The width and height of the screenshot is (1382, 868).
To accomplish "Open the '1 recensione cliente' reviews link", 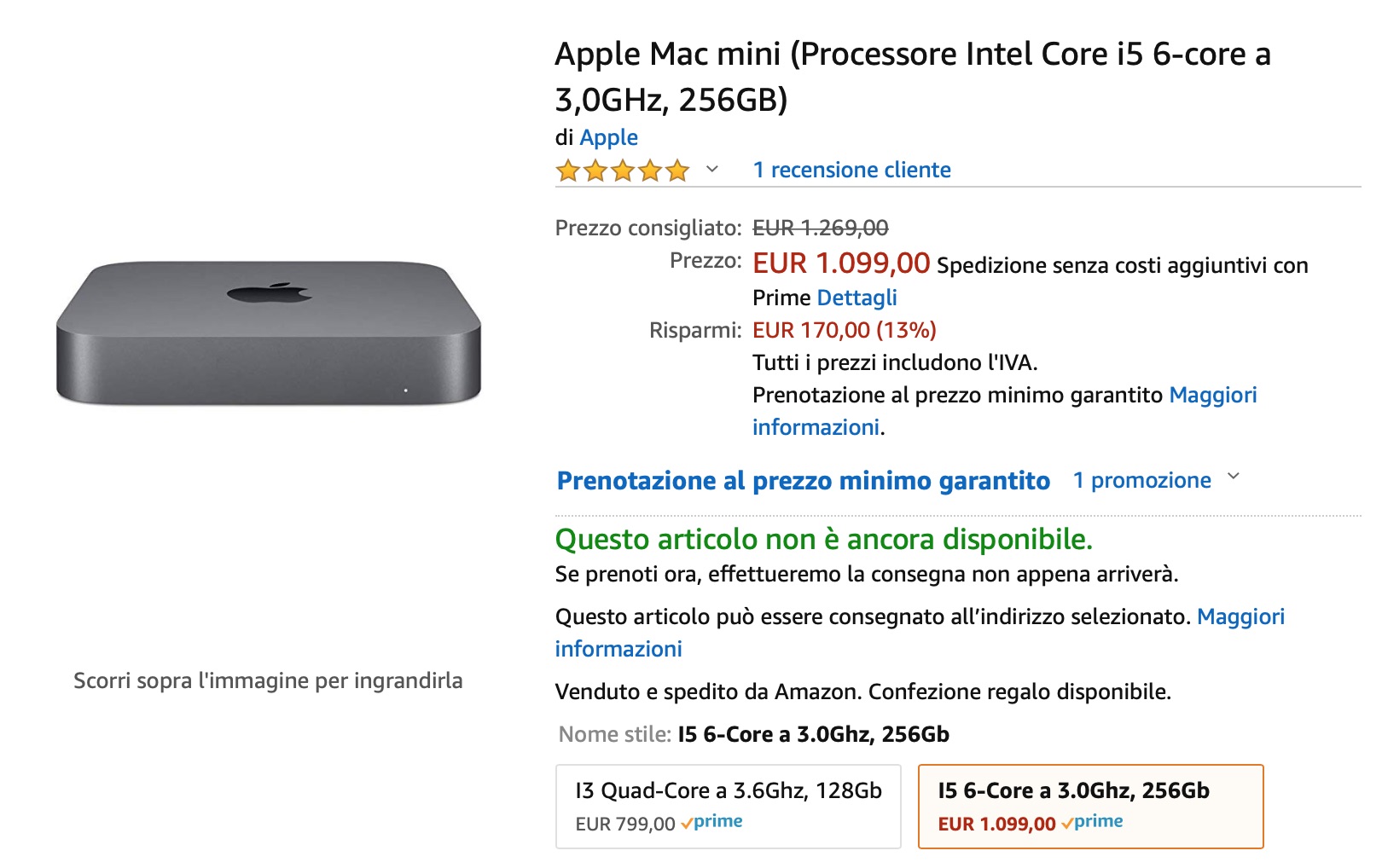I will pos(851,170).
